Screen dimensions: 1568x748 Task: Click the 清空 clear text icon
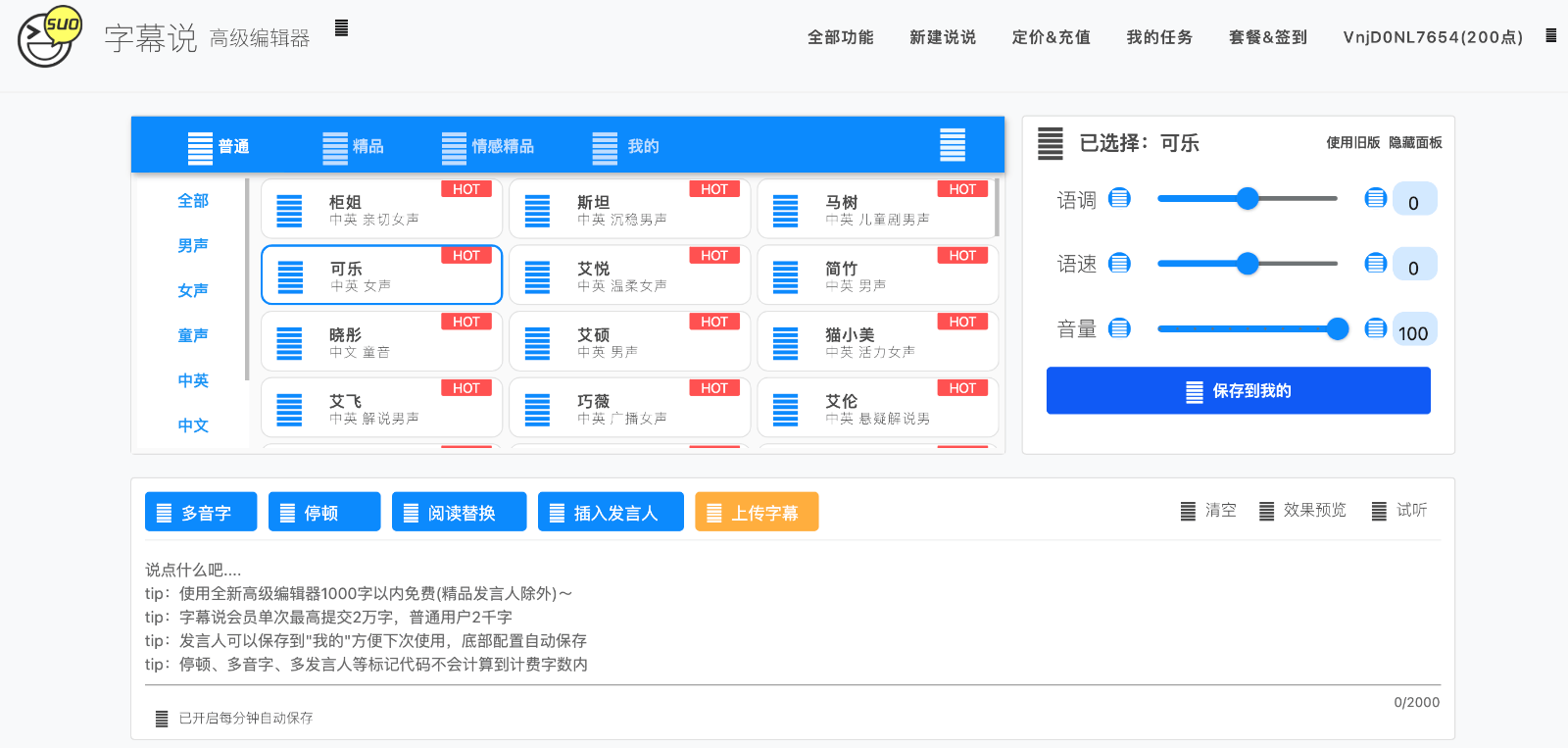click(1188, 511)
